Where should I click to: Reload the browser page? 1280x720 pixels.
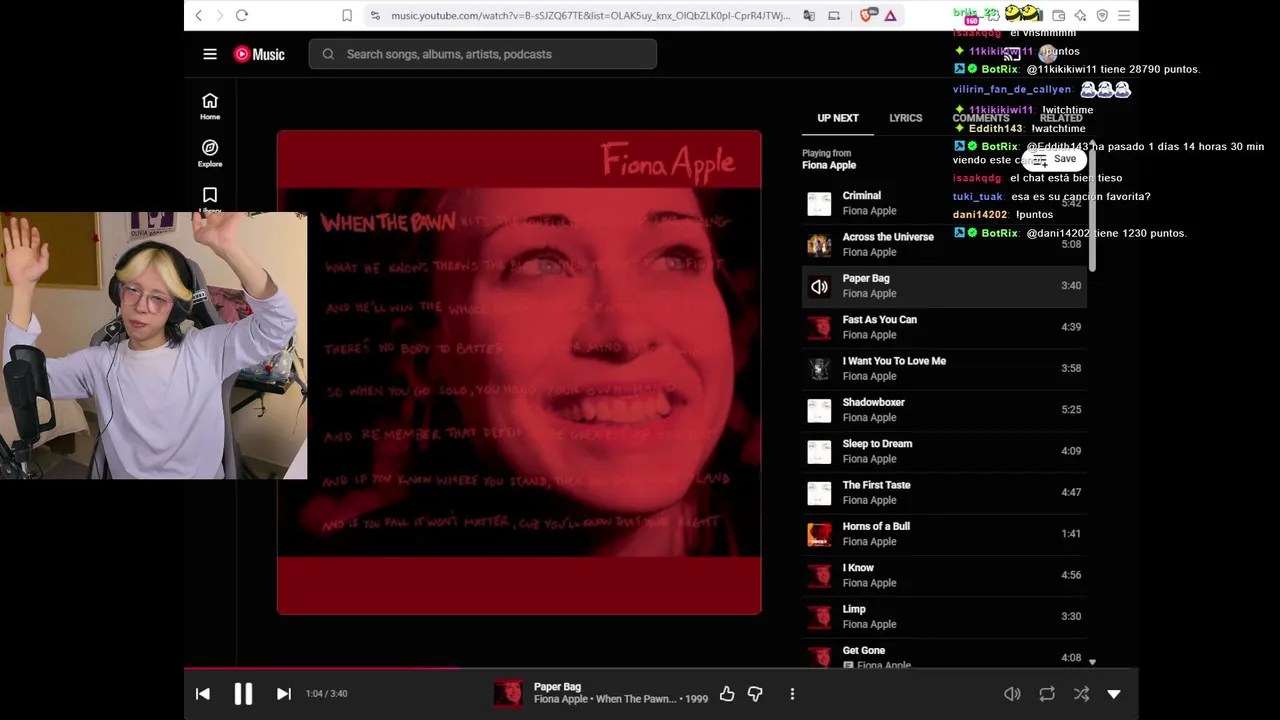pyautogui.click(x=242, y=15)
